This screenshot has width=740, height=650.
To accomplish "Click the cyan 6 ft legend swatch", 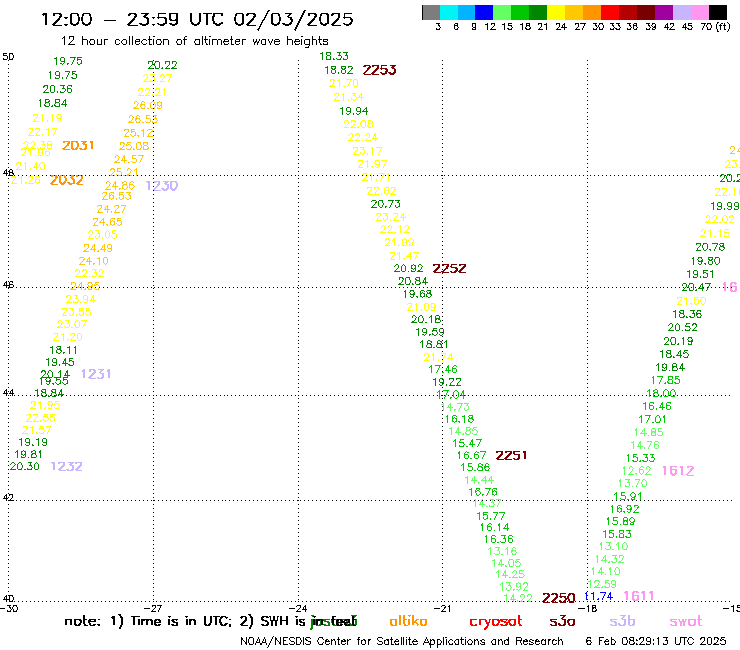I will click(448, 12).
